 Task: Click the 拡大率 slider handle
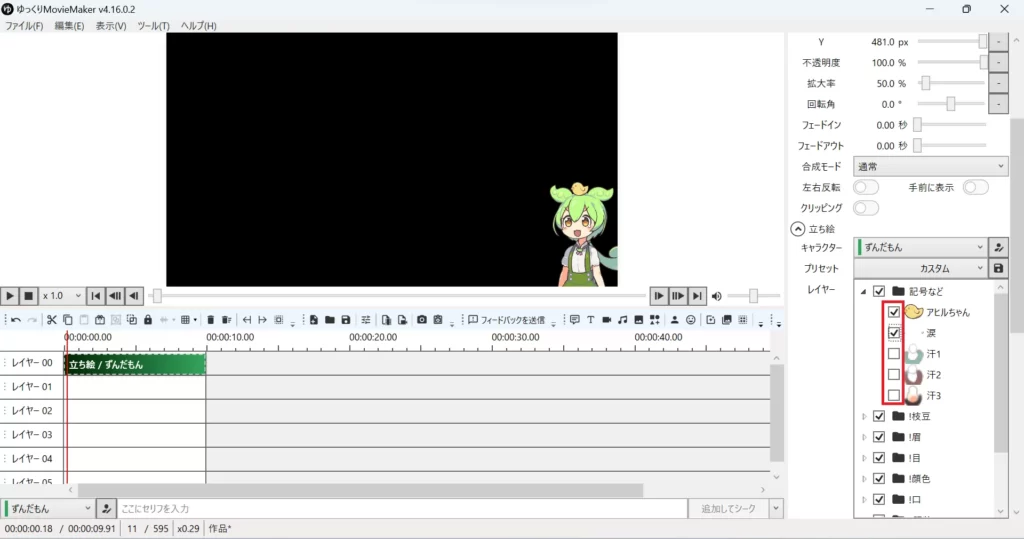tap(925, 84)
